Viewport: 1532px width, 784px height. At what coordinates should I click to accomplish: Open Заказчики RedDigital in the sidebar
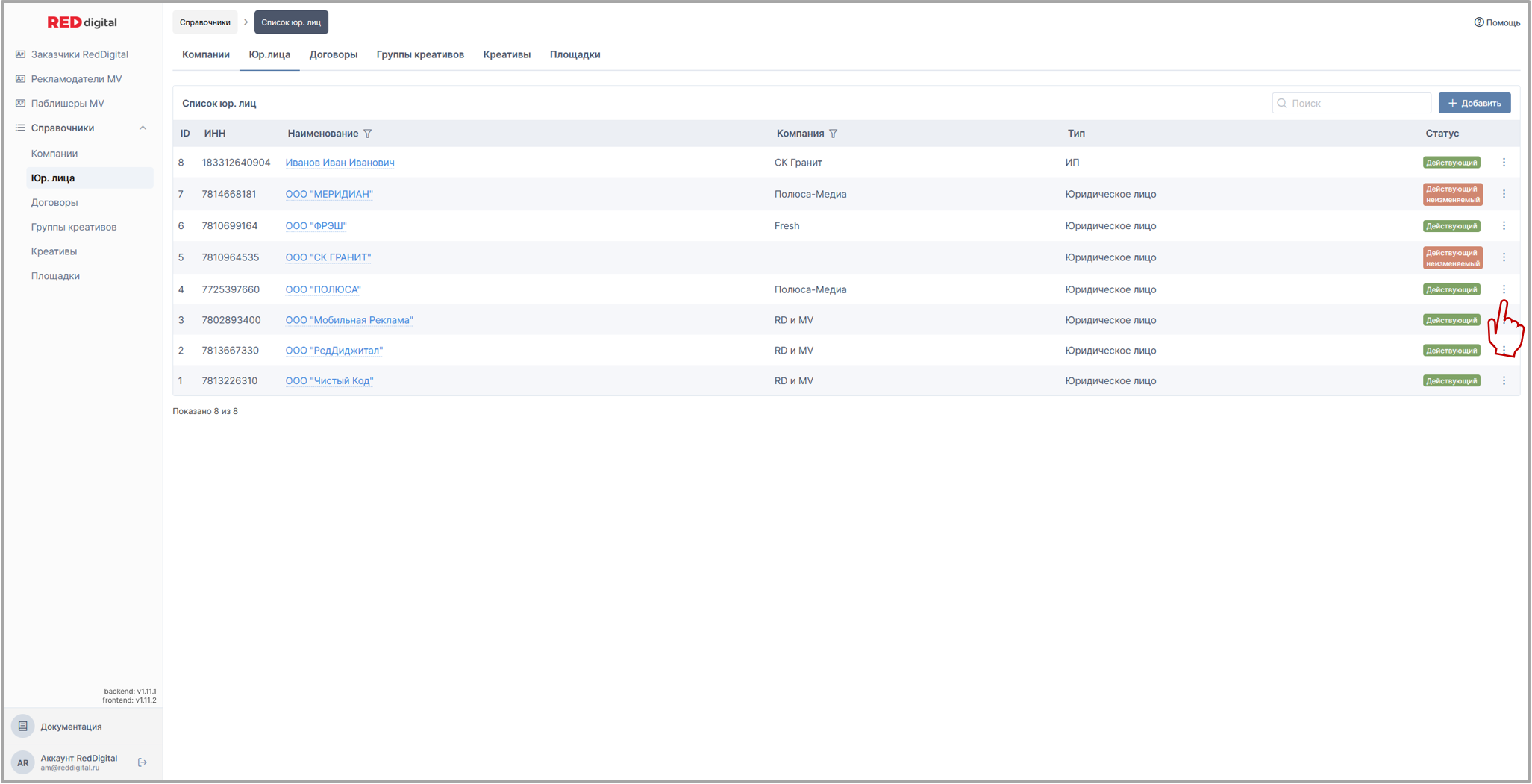tap(79, 54)
